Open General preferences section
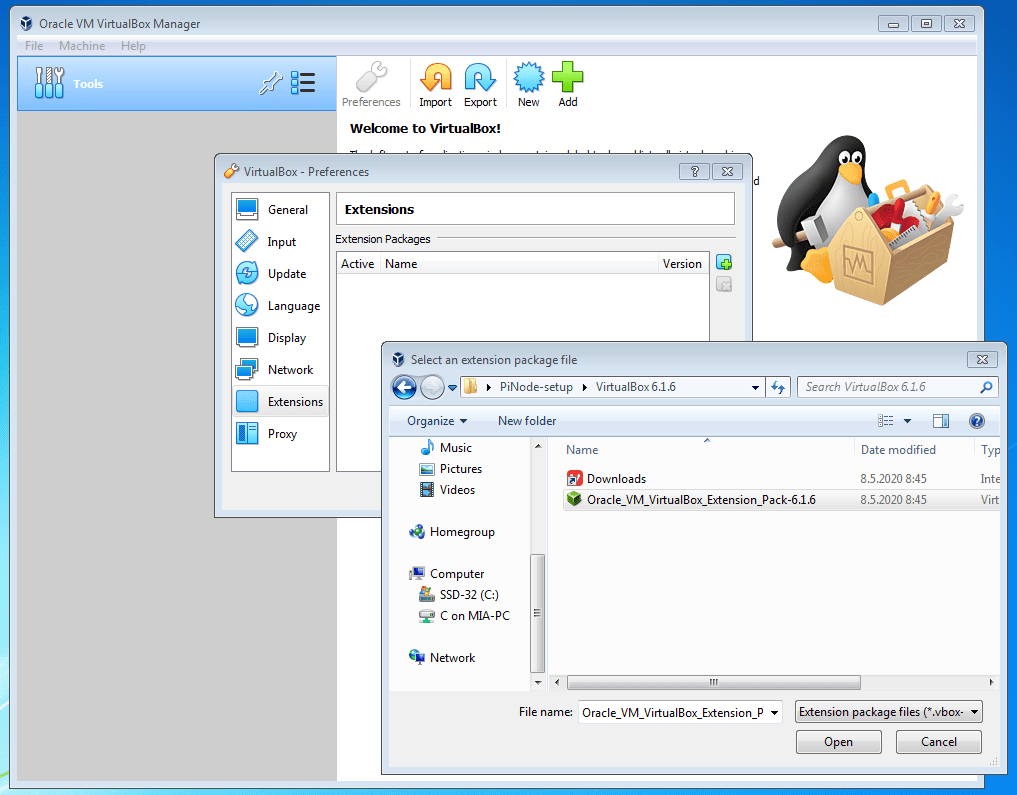This screenshot has height=795, width=1017. coord(280,209)
